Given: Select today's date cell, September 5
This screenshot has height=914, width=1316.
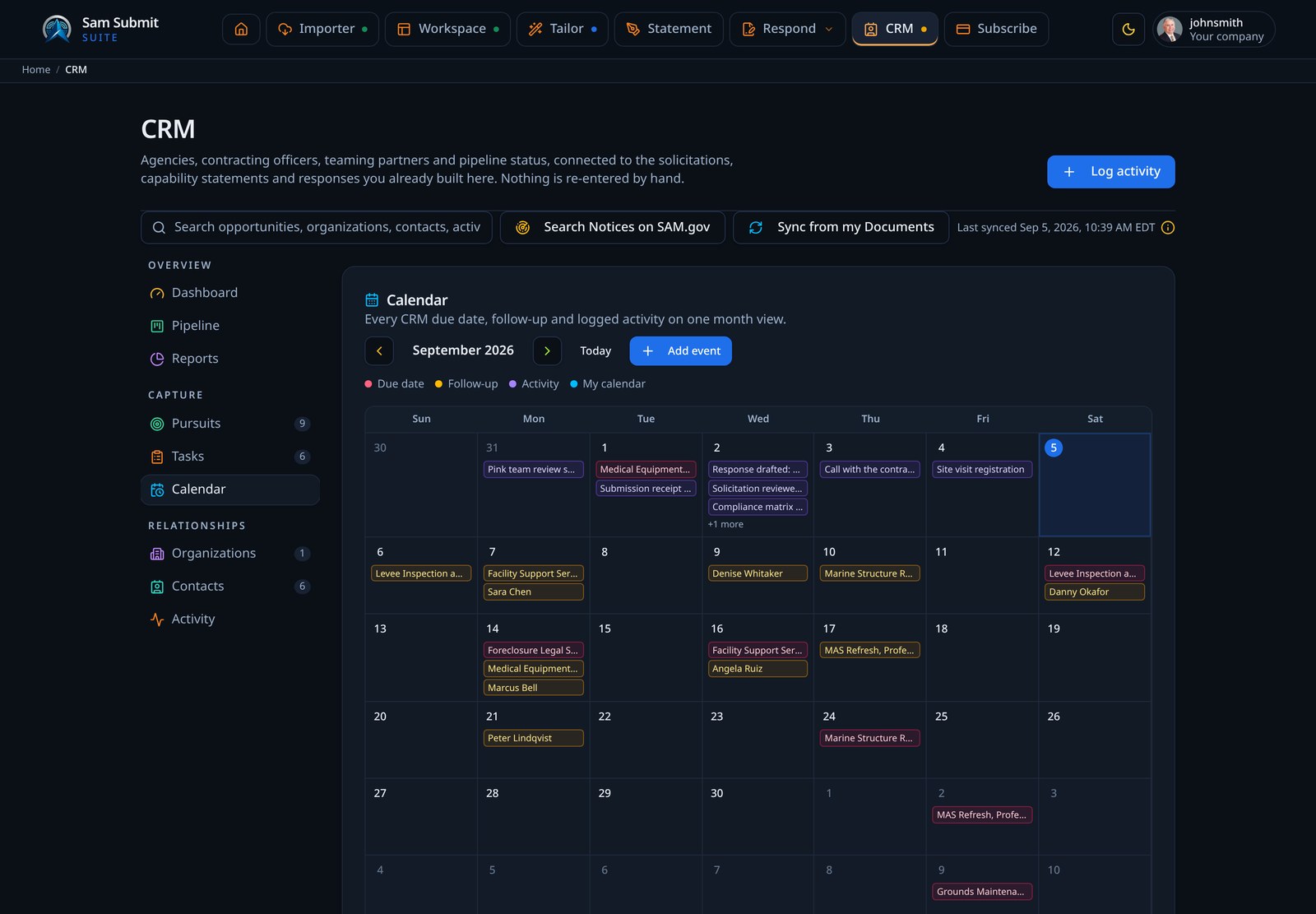Looking at the screenshot, I should pos(1095,485).
